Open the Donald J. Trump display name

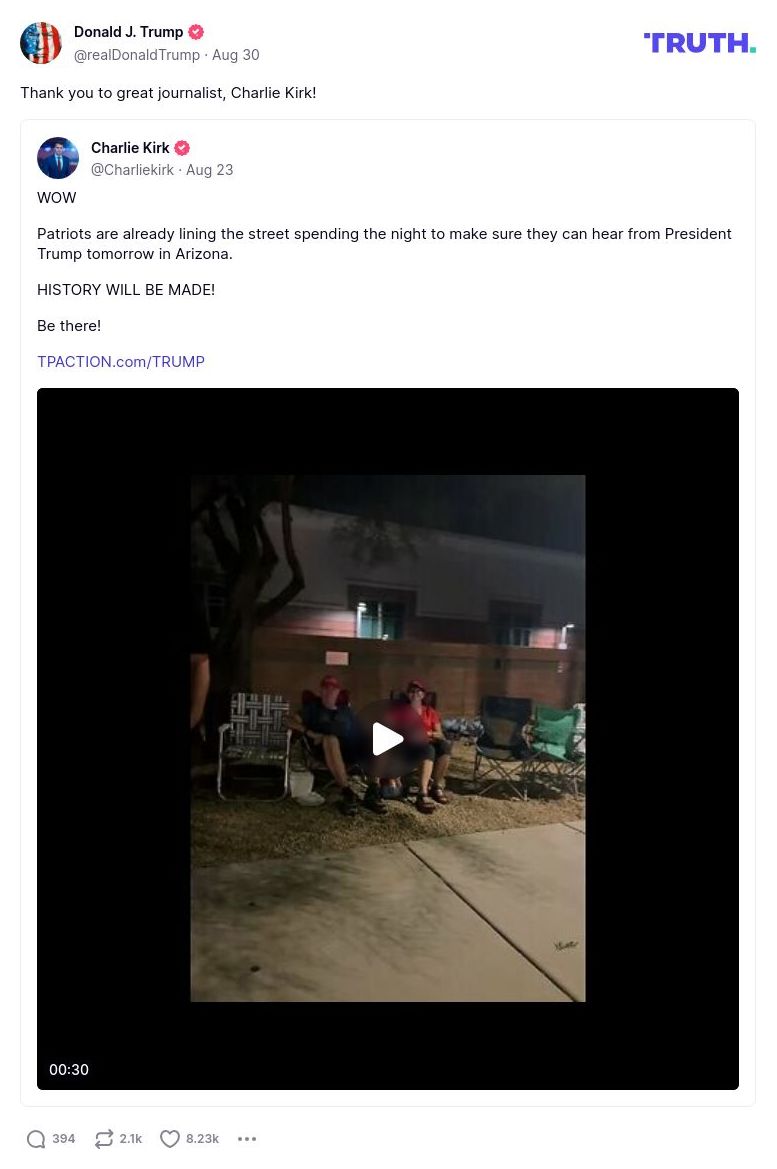pyautogui.click(x=128, y=32)
